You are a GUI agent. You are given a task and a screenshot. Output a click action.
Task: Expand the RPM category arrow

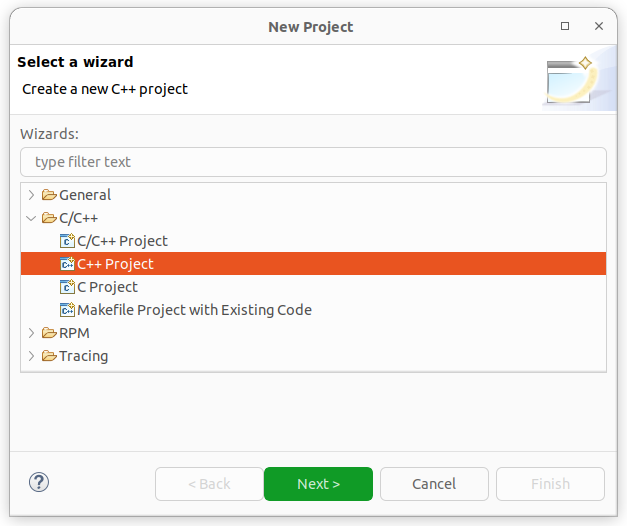pos(32,333)
